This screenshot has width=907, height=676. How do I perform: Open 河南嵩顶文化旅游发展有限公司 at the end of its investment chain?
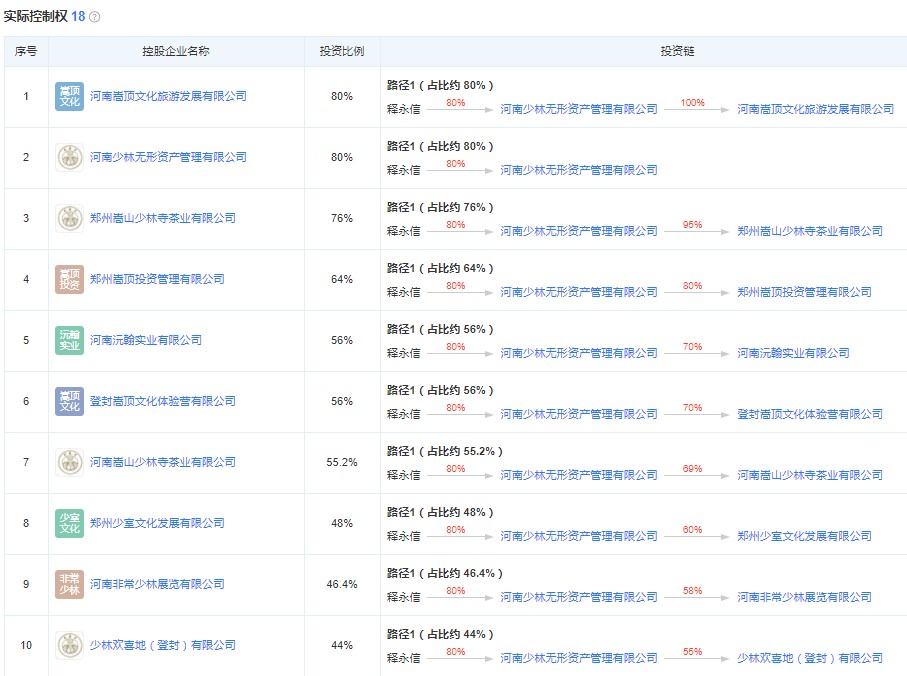[815, 109]
